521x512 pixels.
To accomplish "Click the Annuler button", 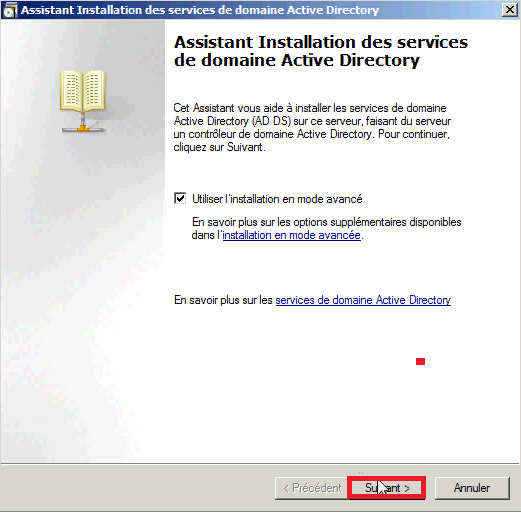I will pos(472,488).
